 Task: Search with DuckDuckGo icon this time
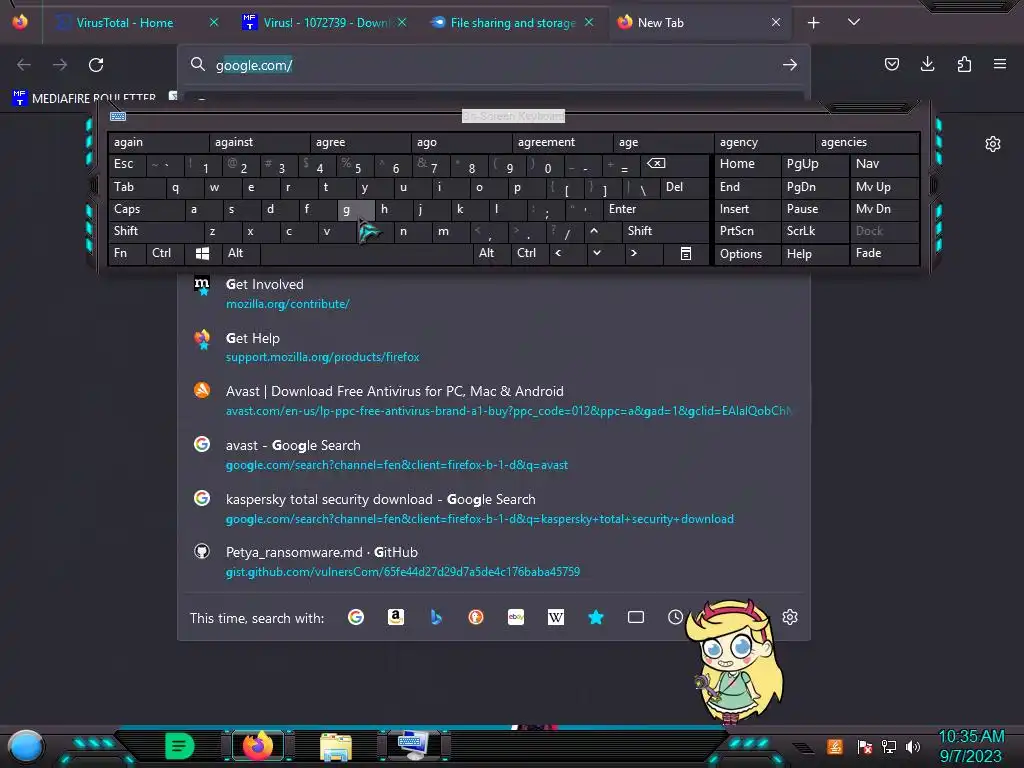coord(476,617)
